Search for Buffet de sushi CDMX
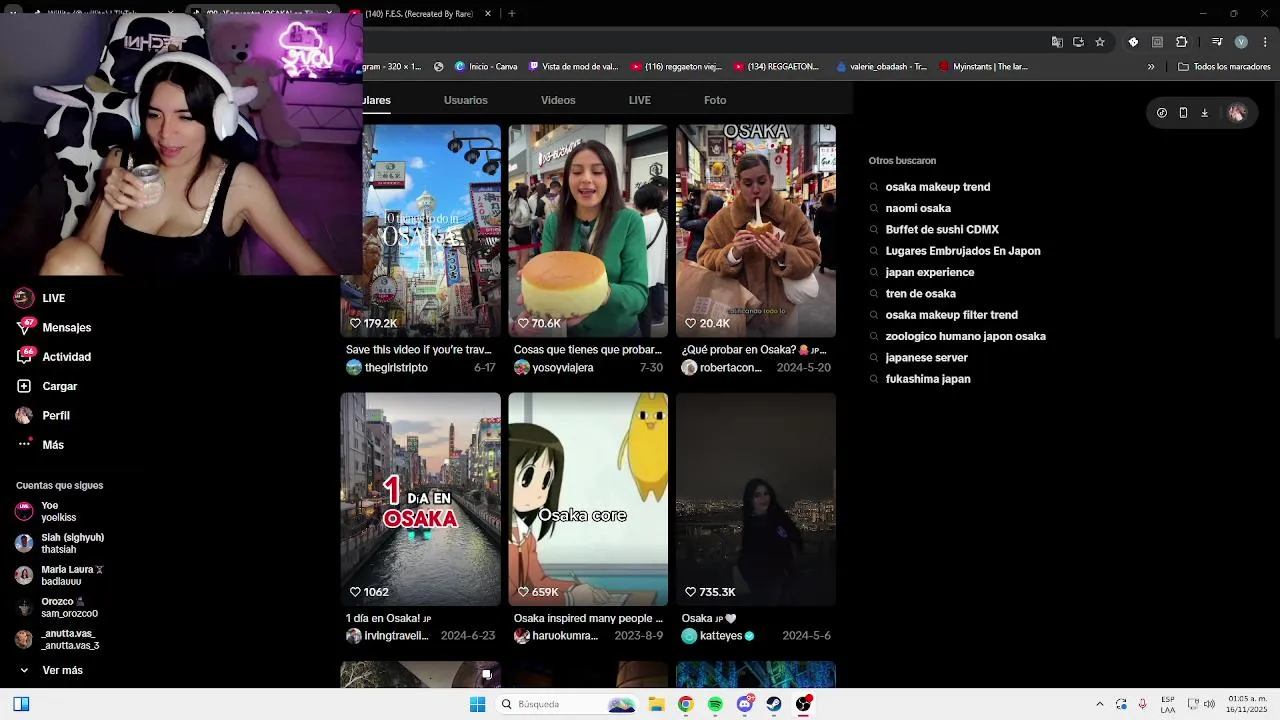Viewport: 1280px width, 720px height. tap(942, 230)
